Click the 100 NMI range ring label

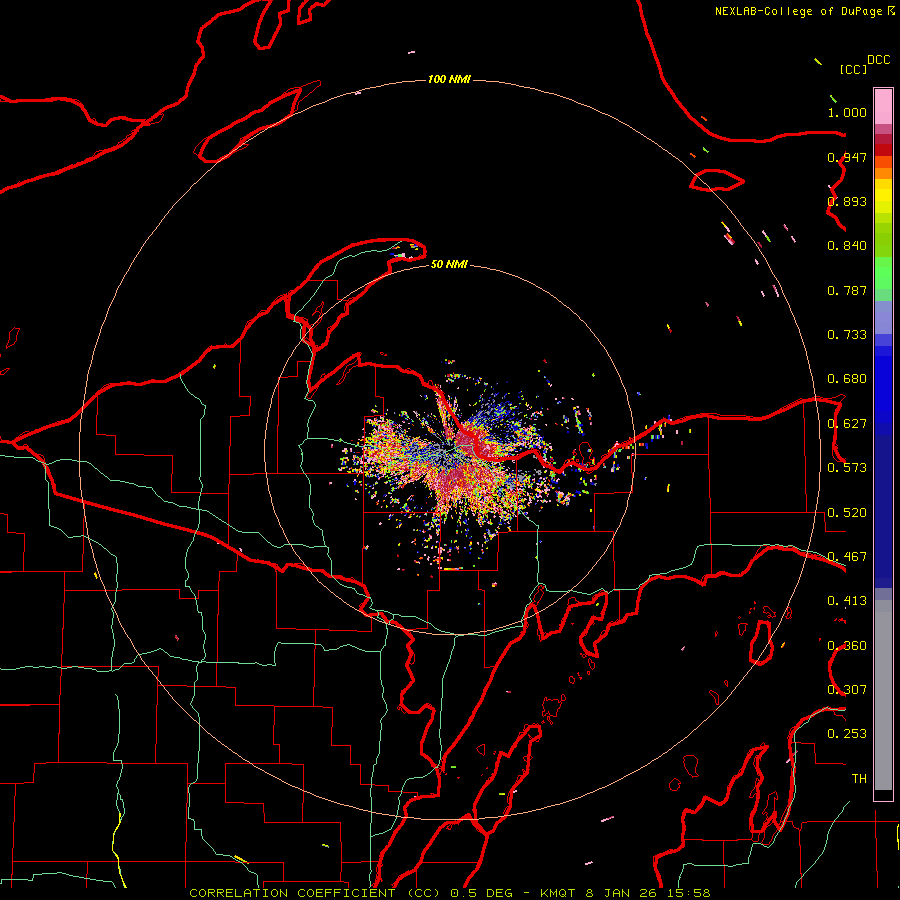click(x=449, y=79)
